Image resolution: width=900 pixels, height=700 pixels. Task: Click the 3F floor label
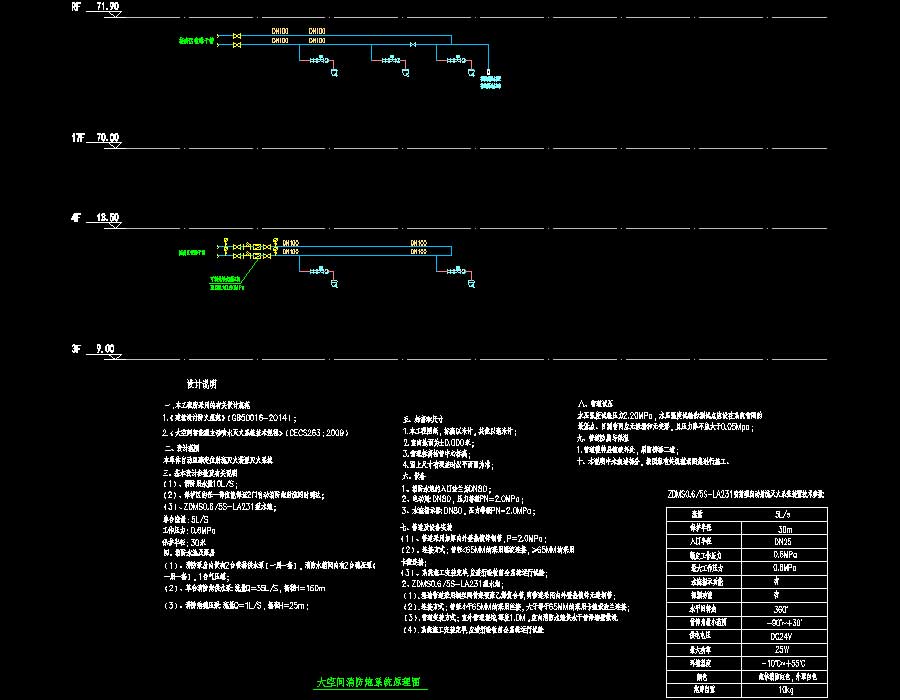[x=76, y=349]
